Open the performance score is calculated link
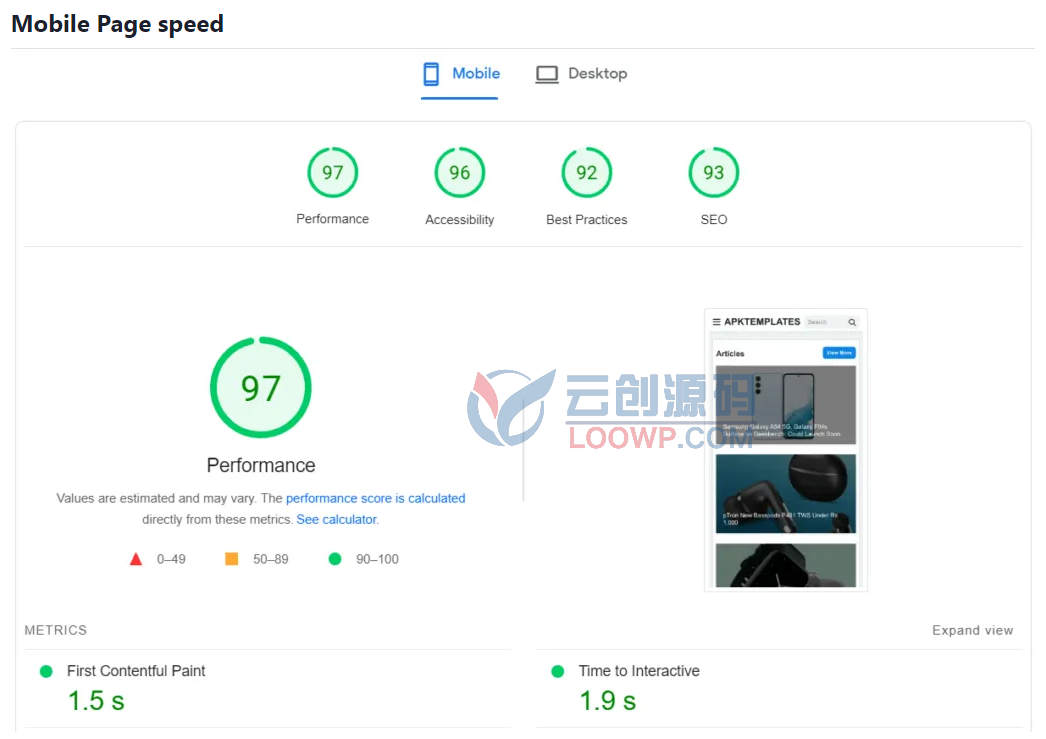 tap(376, 498)
